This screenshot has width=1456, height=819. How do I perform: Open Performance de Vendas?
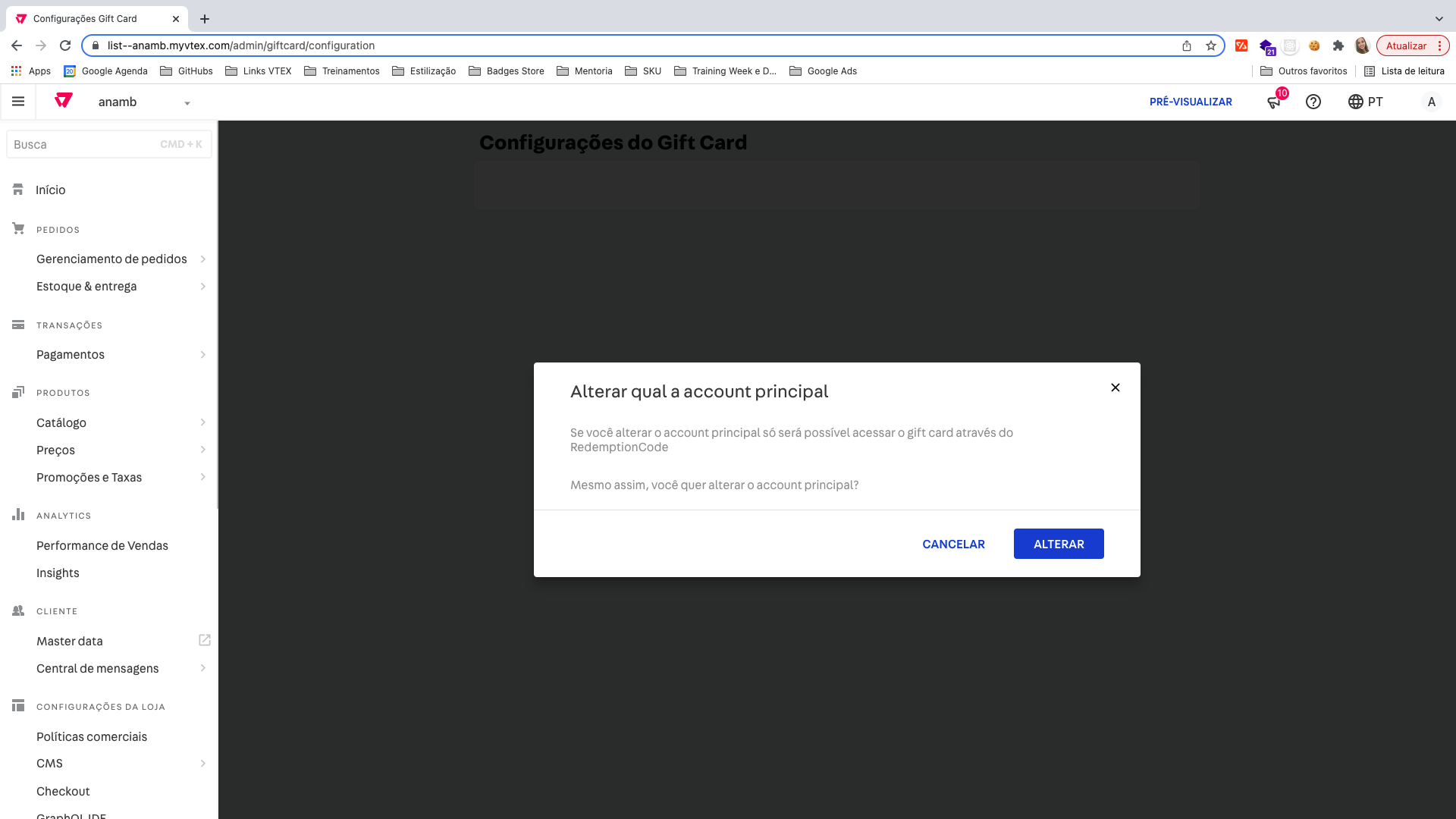coord(102,545)
